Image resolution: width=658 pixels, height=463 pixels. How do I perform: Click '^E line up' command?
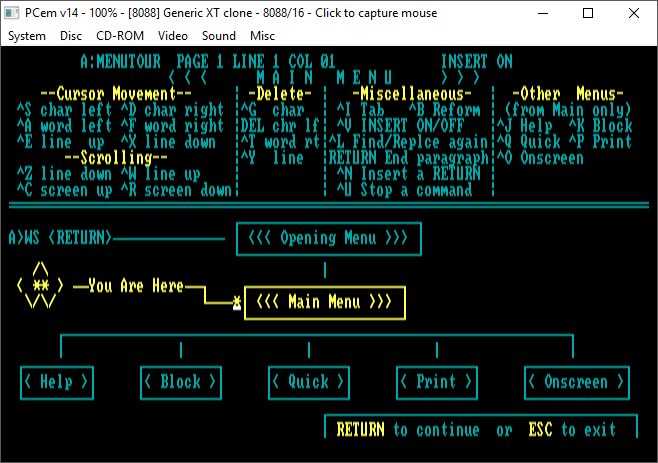coord(60,142)
